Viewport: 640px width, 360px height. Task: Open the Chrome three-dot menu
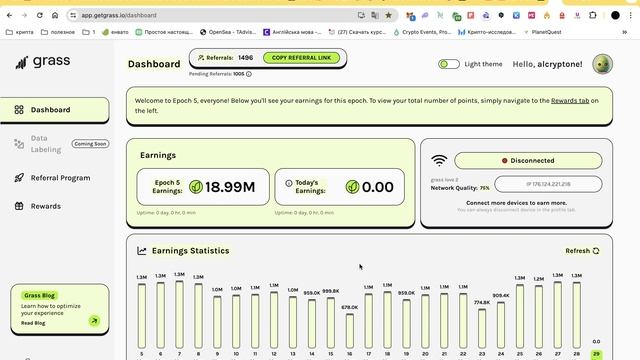[x=631, y=16]
